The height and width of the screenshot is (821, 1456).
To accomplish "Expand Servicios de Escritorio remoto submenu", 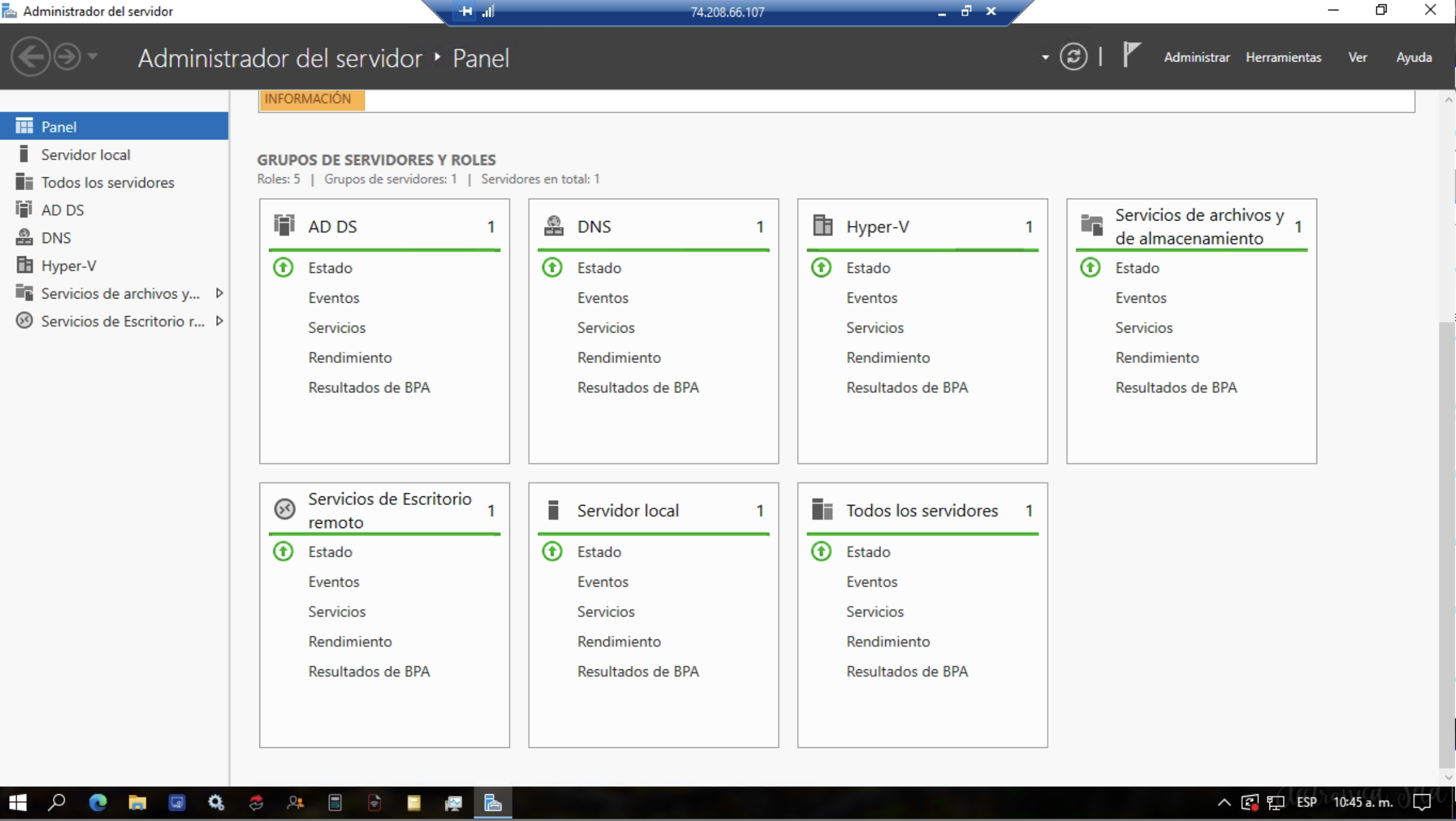I will tap(220, 321).
